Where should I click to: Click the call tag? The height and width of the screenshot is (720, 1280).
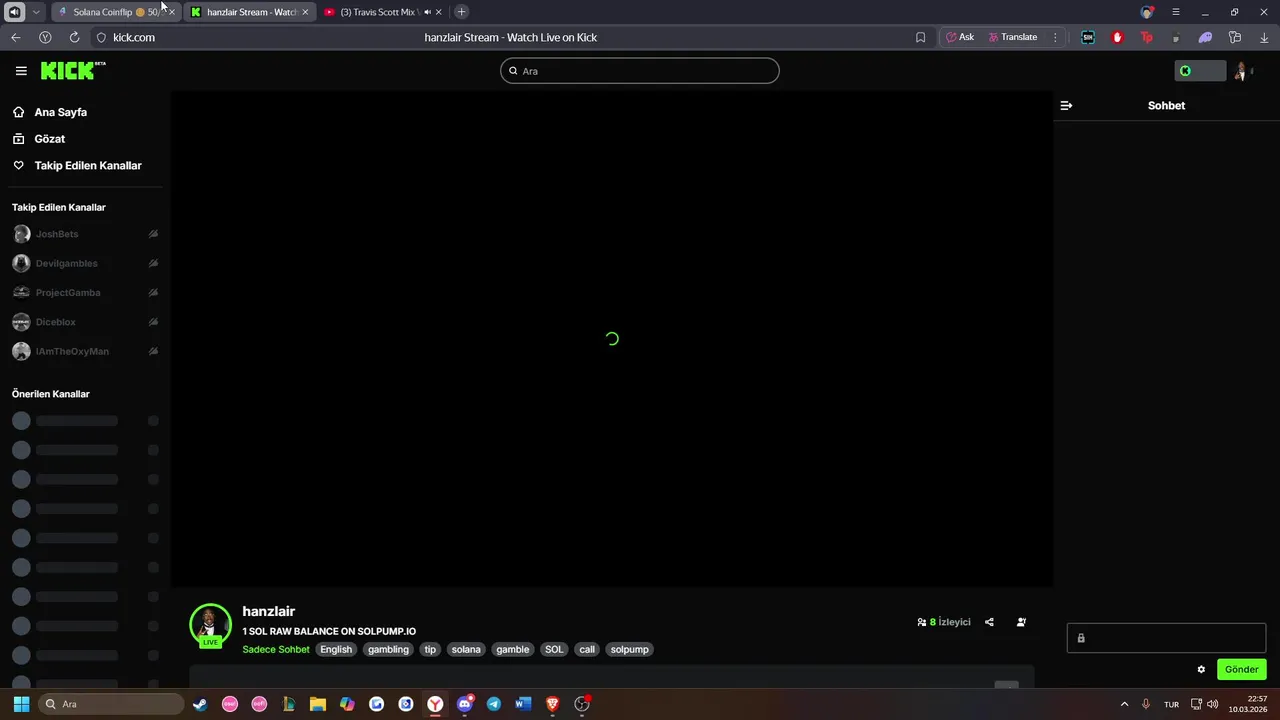pyautogui.click(x=587, y=649)
